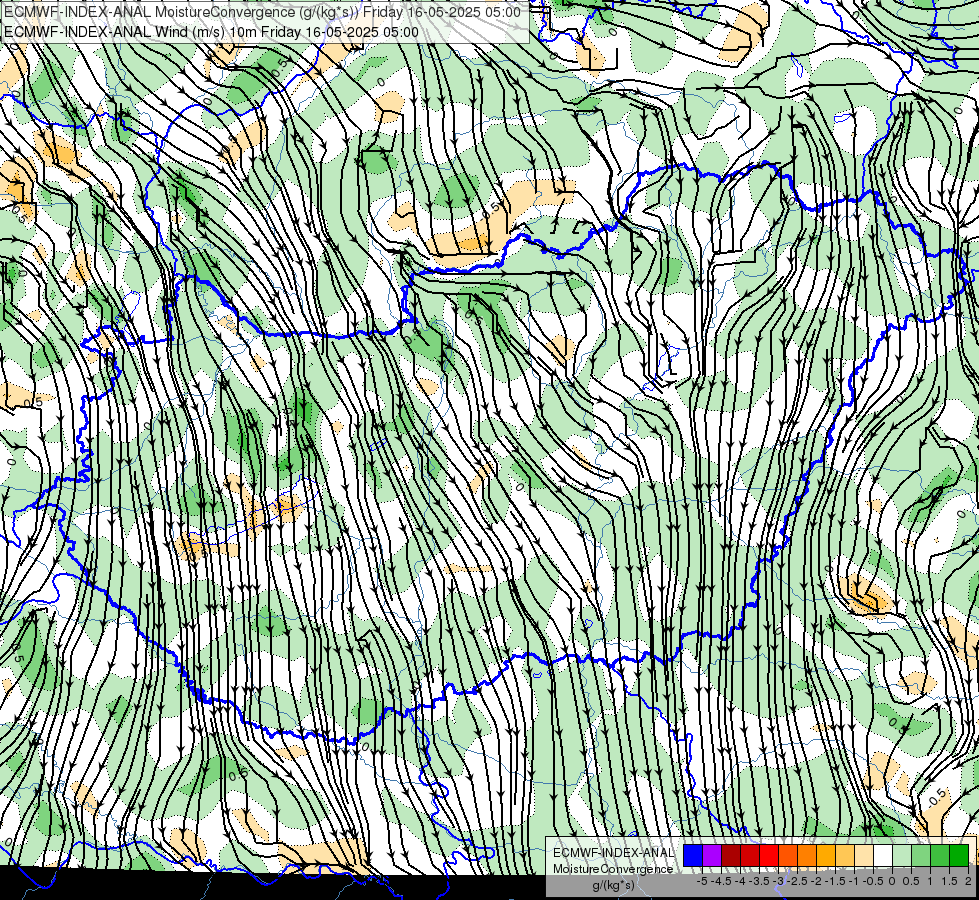Click the -3 legend scale value
The image size is (979, 900).
coord(778,881)
